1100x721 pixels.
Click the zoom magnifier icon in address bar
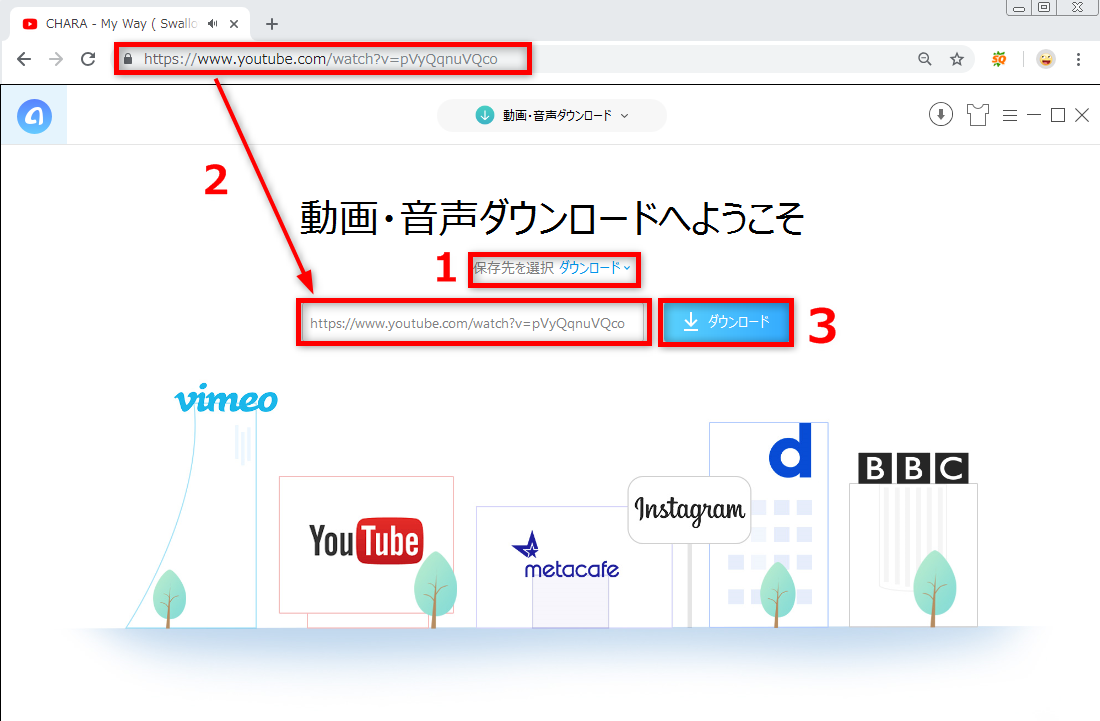pos(925,59)
